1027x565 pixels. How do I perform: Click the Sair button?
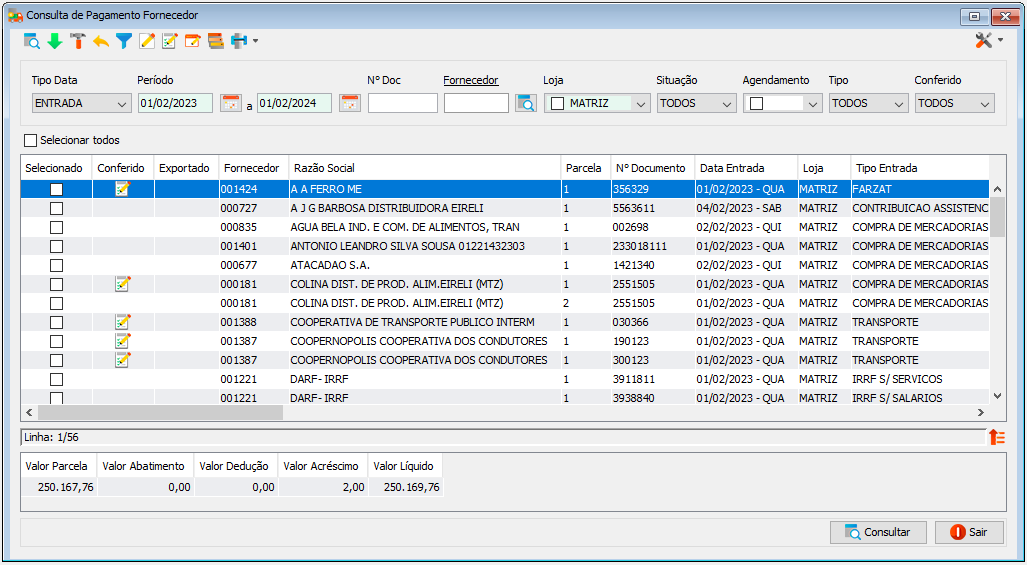point(969,532)
